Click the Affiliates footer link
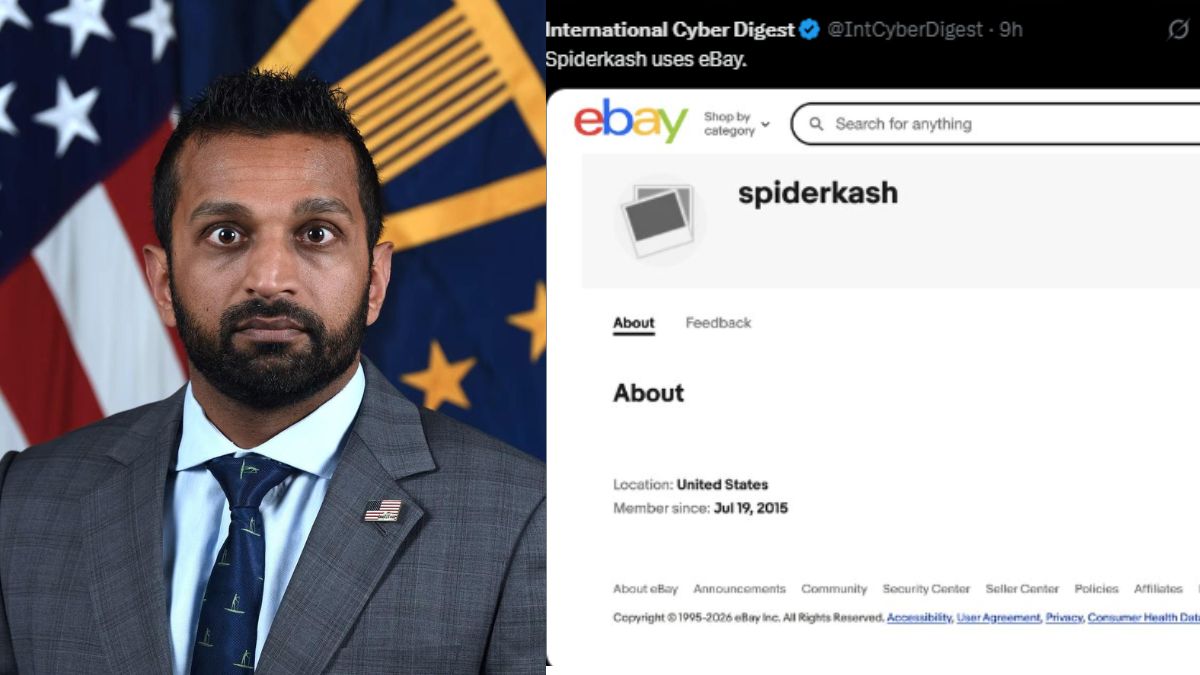Image resolution: width=1200 pixels, height=675 pixels. coord(1158,589)
